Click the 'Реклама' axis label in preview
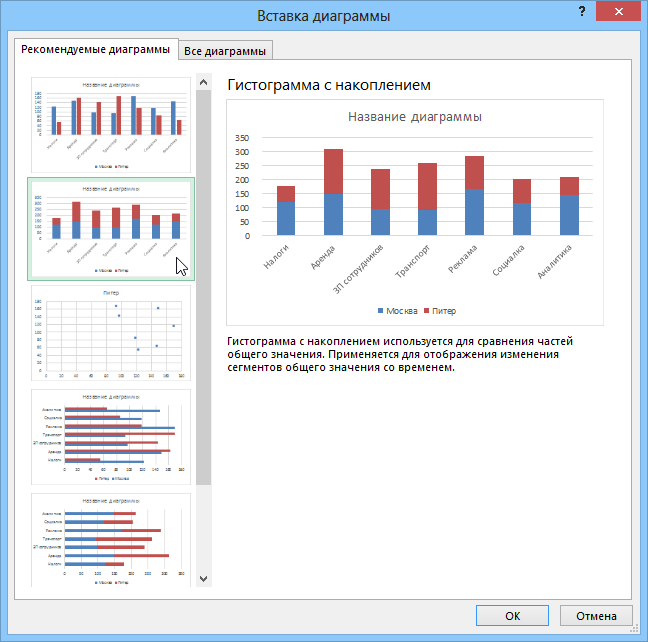The height and width of the screenshot is (642, 648). click(x=462, y=259)
